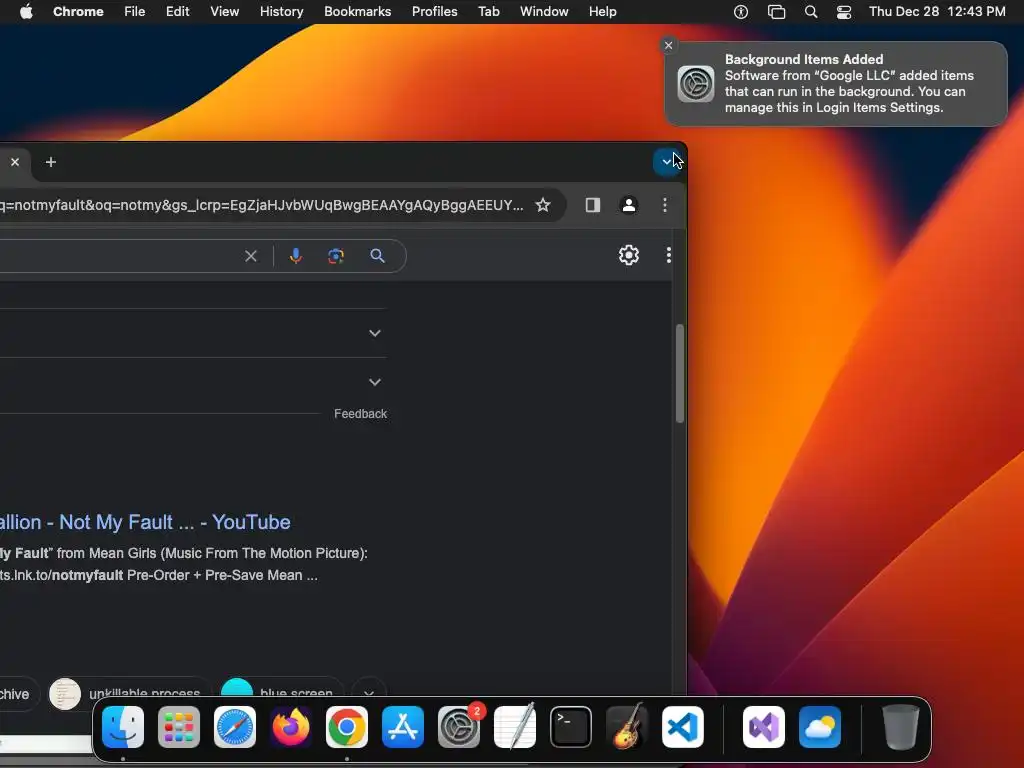The height and width of the screenshot is (768, 1024).
Task: Open Spotlight search in menu bar
Action: (x=810, y=12)
